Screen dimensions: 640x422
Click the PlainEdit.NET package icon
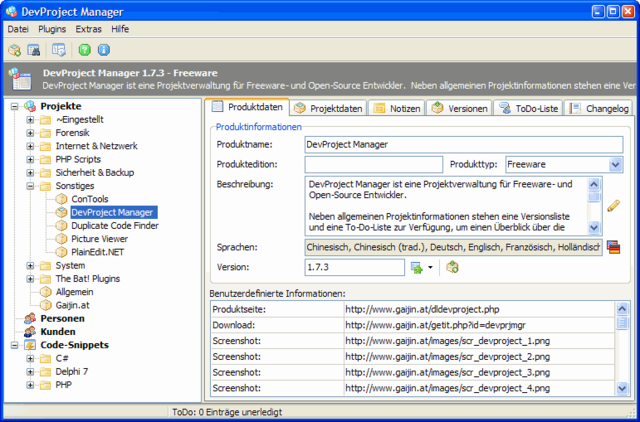coord(61,252)
